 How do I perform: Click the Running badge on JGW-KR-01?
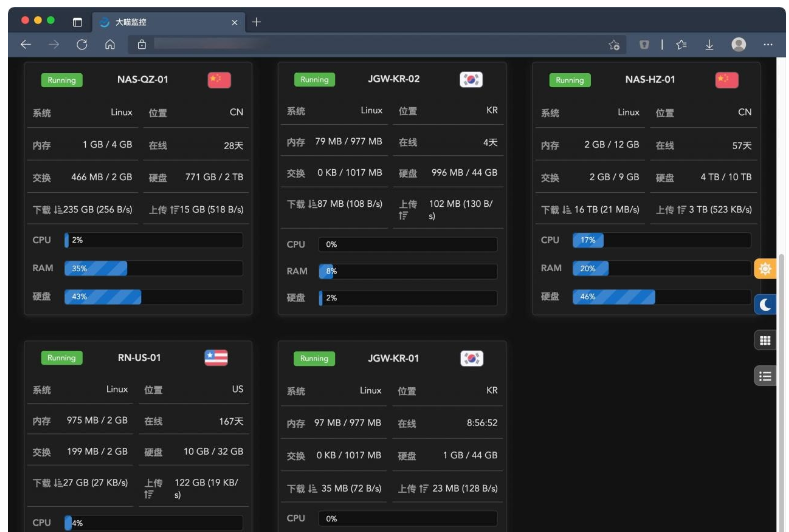pyautogui.click(x=314, y=358)
